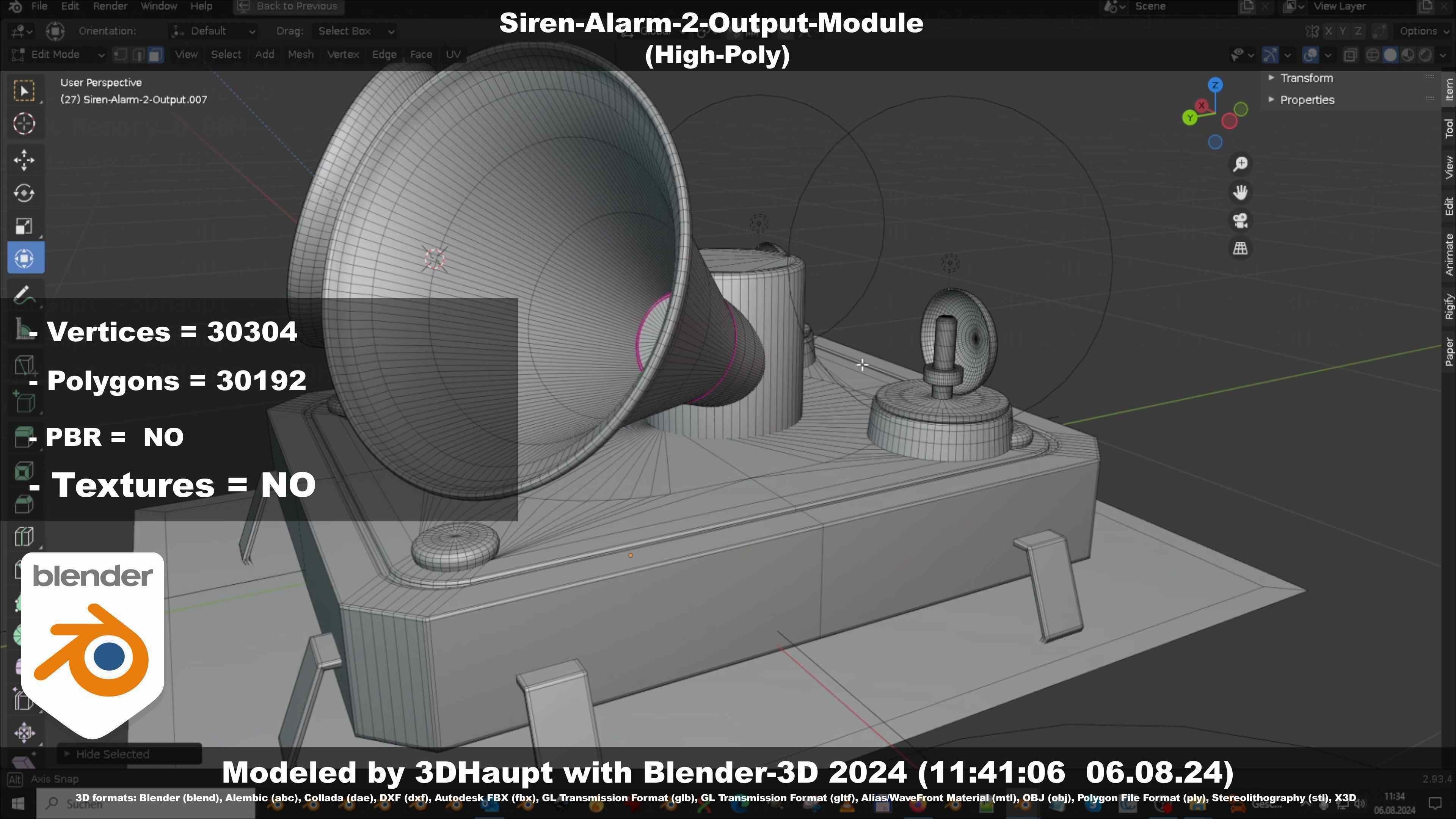The image size is (1456, 819).
Task: Switch to solid viewport shading
Action: (x=1390, y=55)
